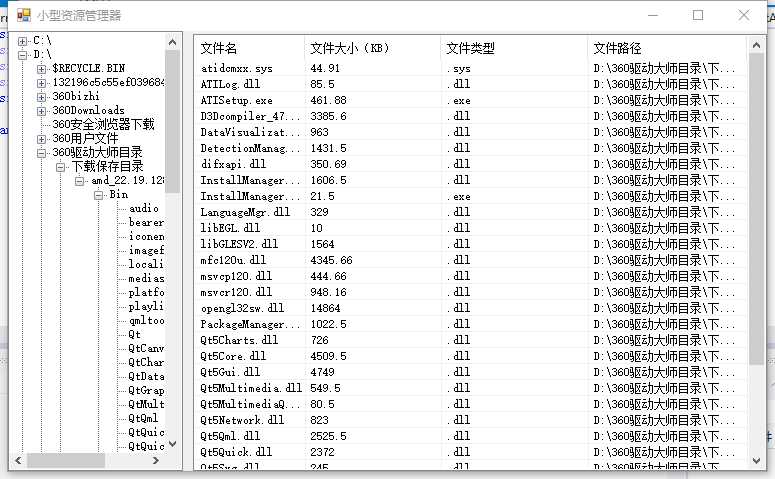775x479 pixels.
Task: Expand the $RECYCLE.BIN folder
Action: (42, 69)
